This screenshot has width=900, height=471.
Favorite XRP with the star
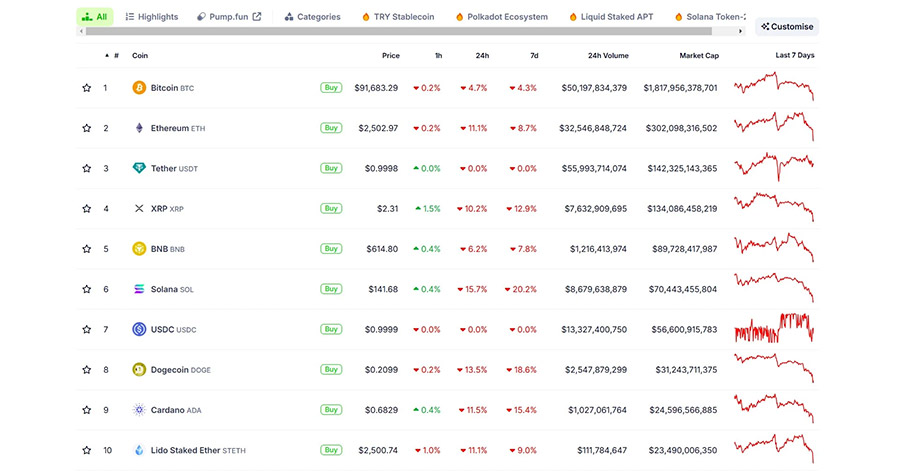click(87, 208)
